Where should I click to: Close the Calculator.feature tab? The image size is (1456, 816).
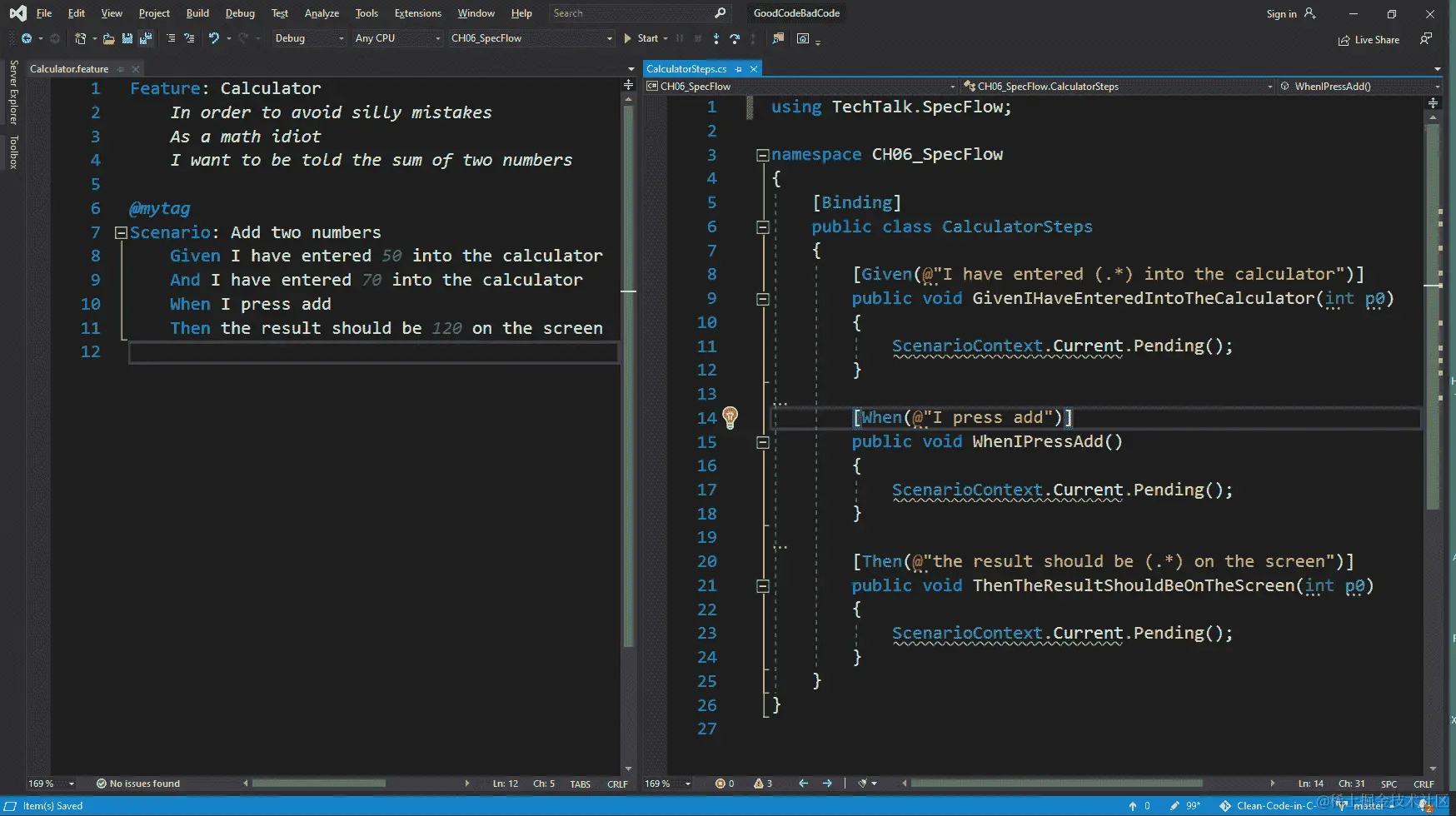(x=136, y=69)
